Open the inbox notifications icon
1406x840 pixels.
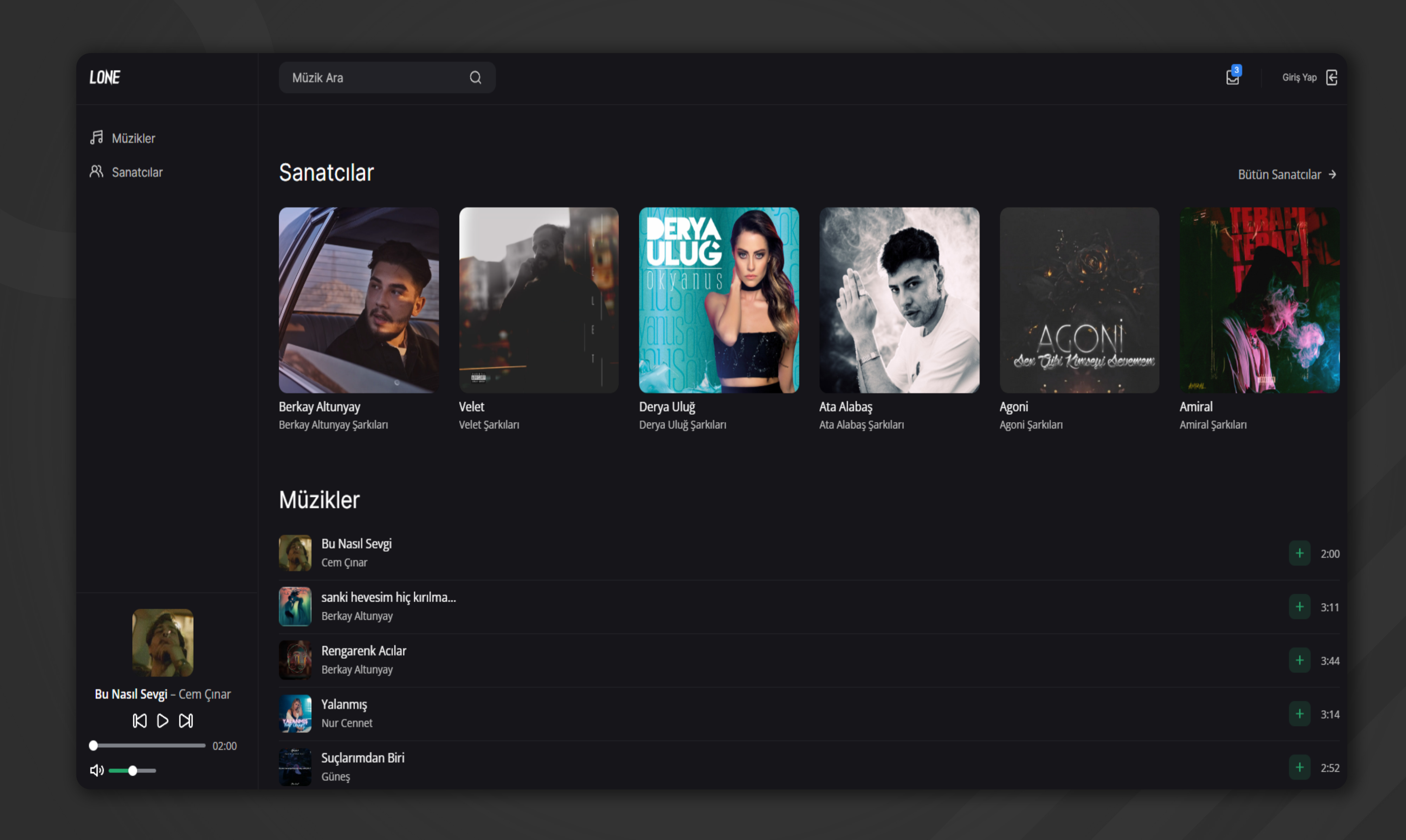pos(1232,78)
